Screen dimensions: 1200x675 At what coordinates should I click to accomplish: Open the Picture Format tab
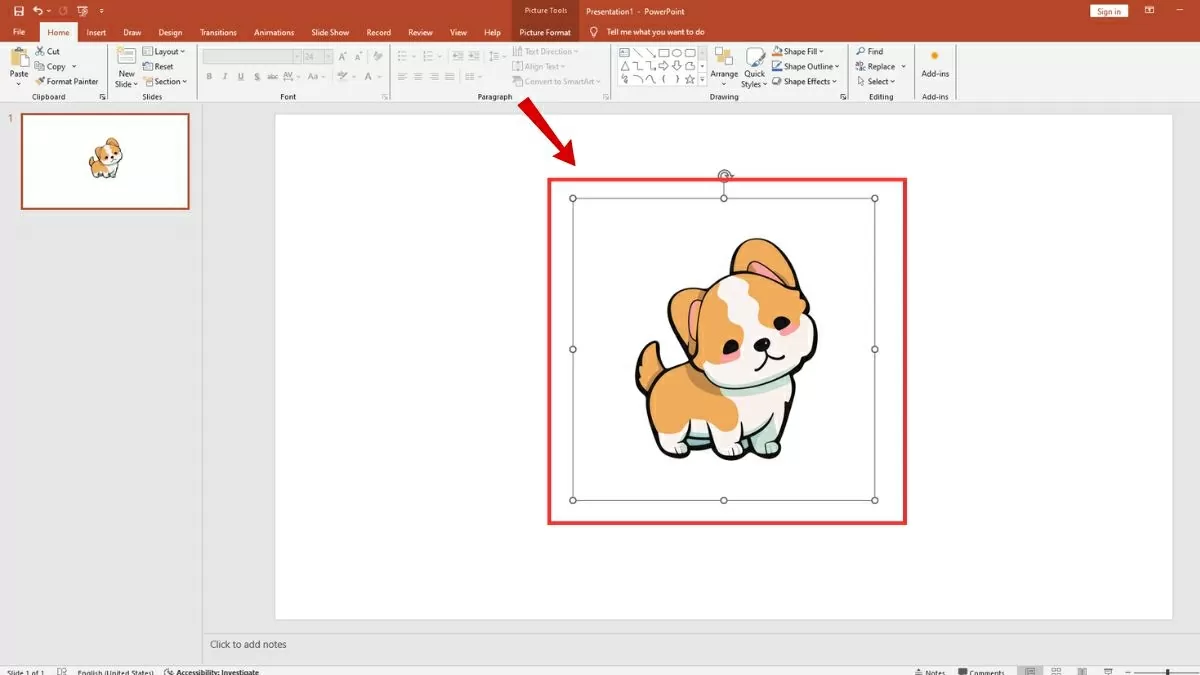545,32
